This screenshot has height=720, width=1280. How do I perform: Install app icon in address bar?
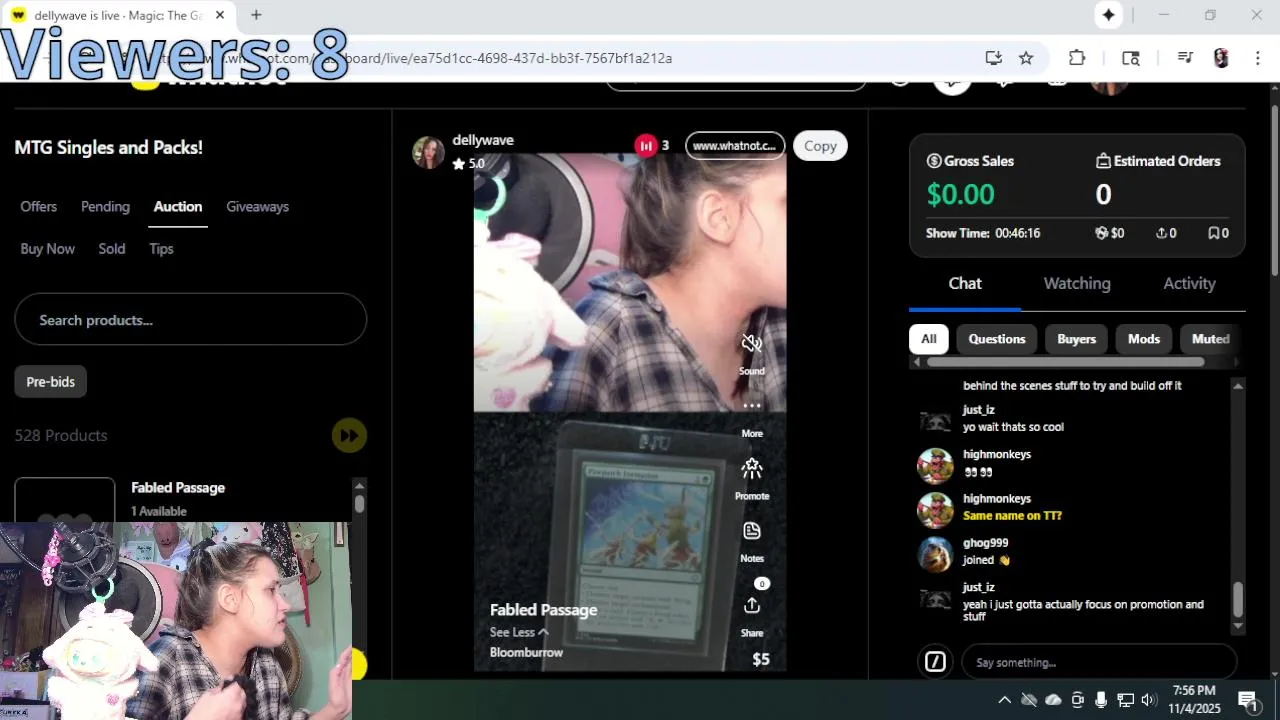pyautogui.click(x=993, y=58)
